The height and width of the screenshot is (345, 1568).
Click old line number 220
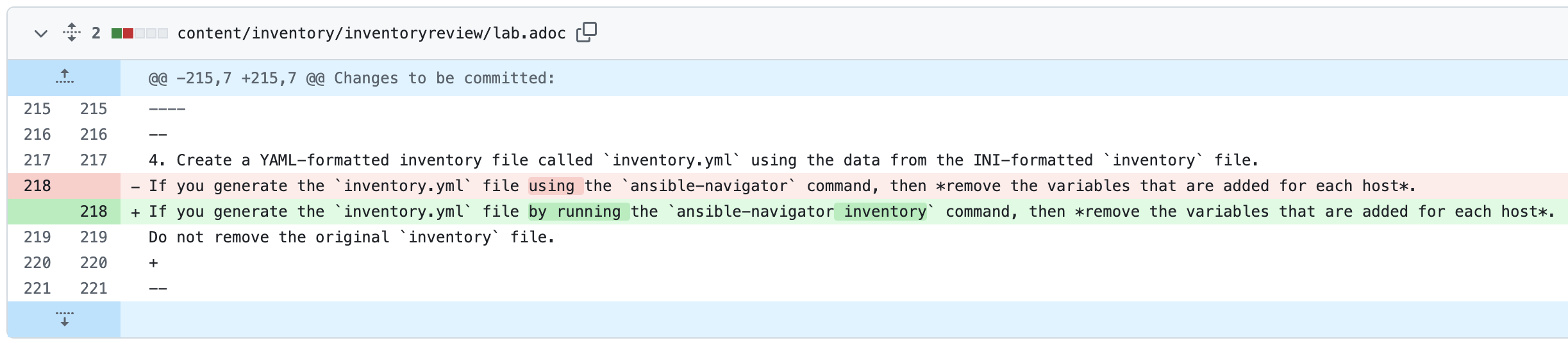click(37, 263)
